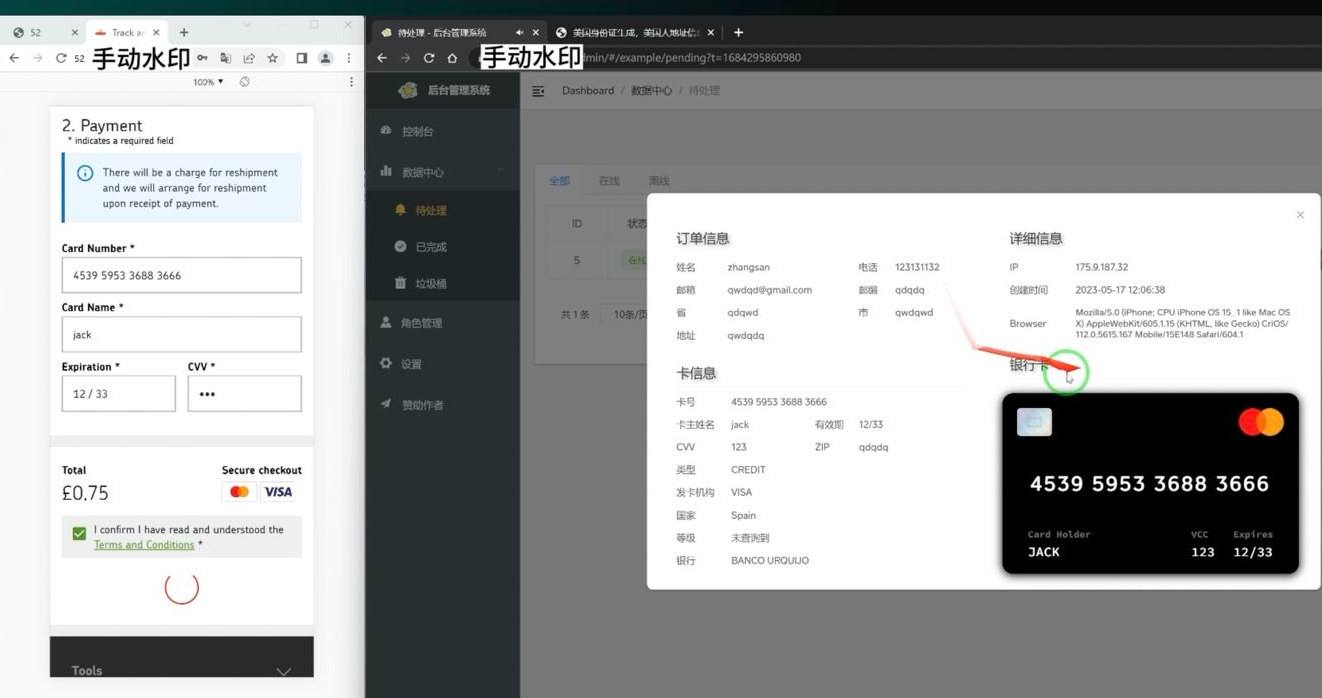Uncheck the Terms and Conditions confirmation checkbox
Viewport: 1322px width, 698px height.
tap(79, 534)
